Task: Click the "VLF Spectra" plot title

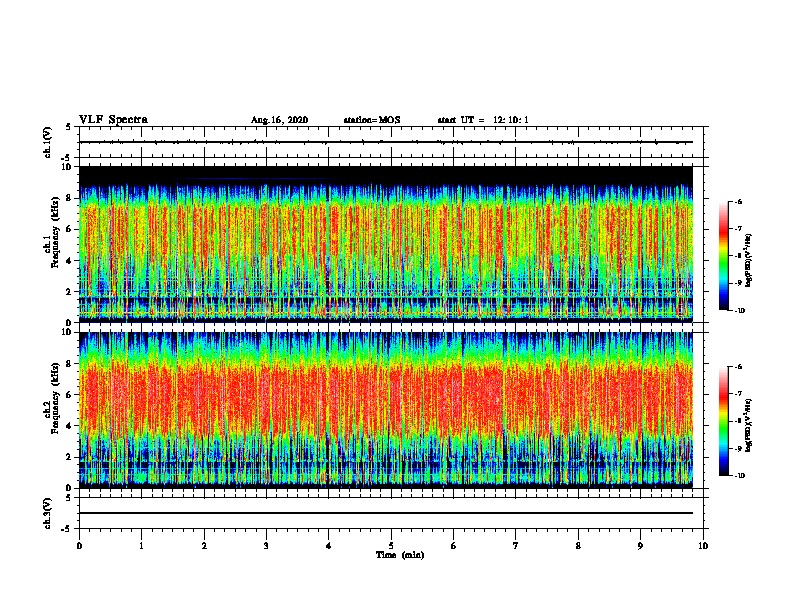Action: click(x=113, y=120)
